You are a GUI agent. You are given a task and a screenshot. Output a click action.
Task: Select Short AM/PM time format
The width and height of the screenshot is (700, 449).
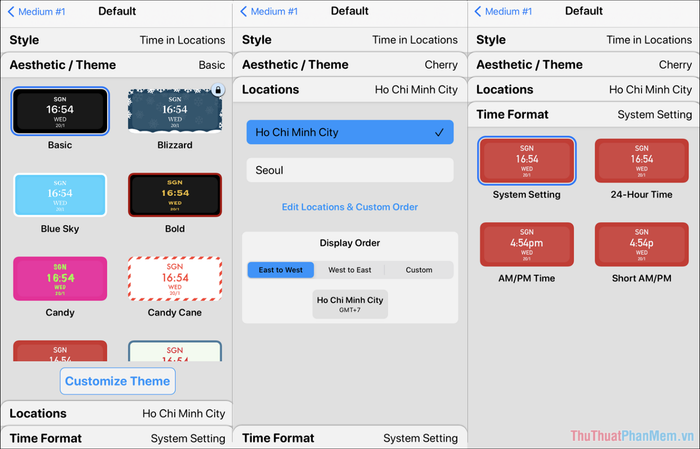(642, 245)
